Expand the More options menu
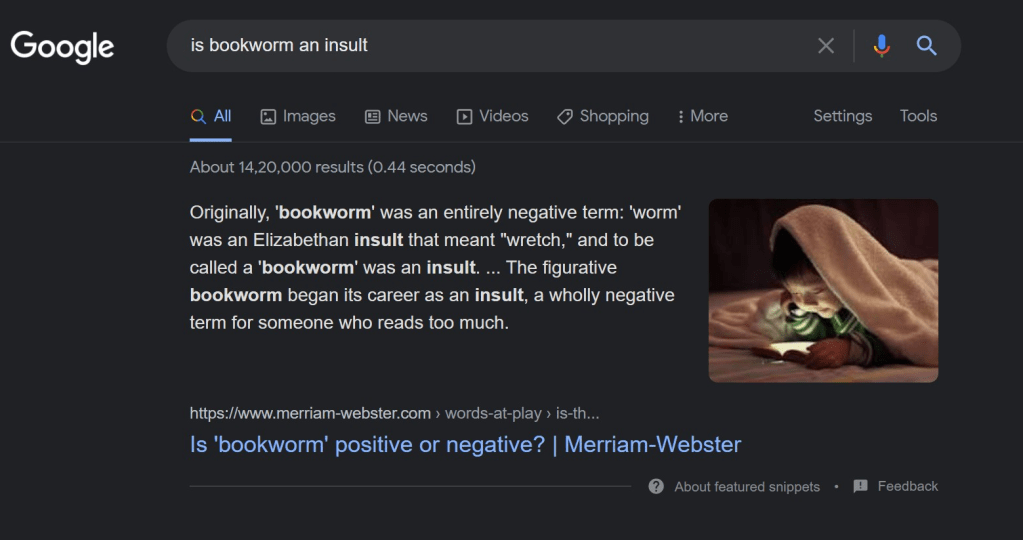The width and height of the screenshot is (1023, 540). pos(703,116)
